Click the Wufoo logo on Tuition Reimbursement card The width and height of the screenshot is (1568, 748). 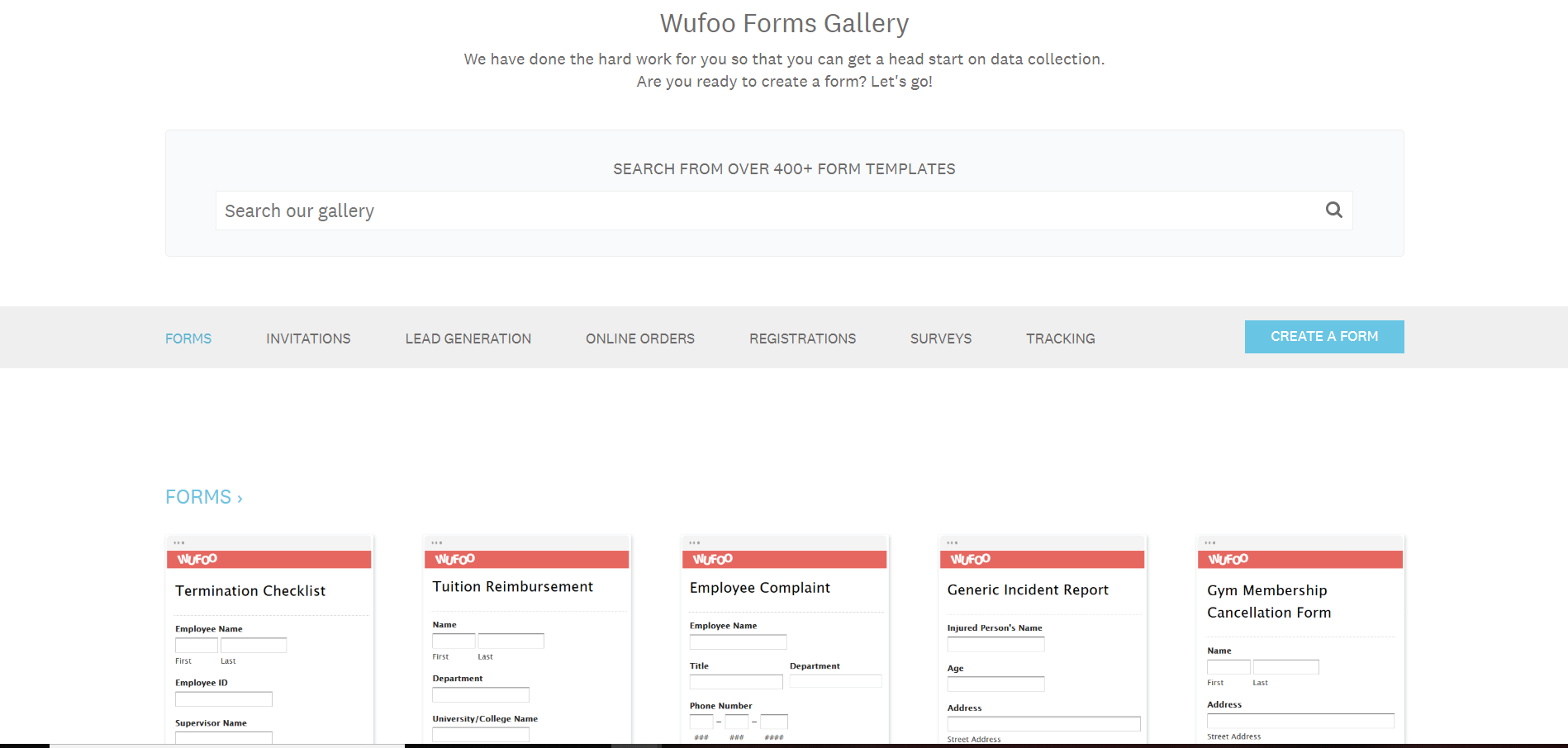pos(455,559)
